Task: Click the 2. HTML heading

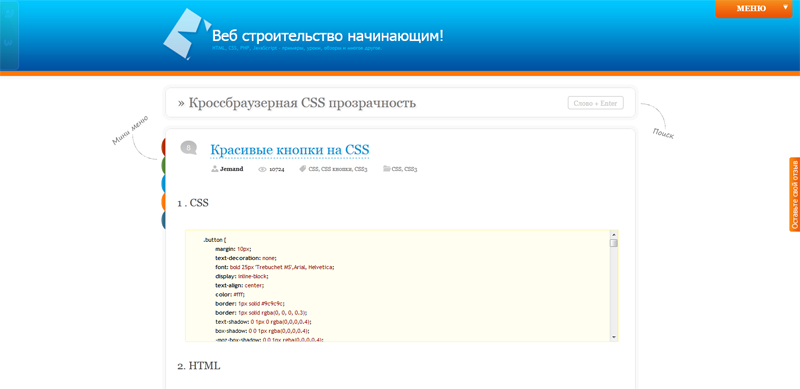Action: 199,366
